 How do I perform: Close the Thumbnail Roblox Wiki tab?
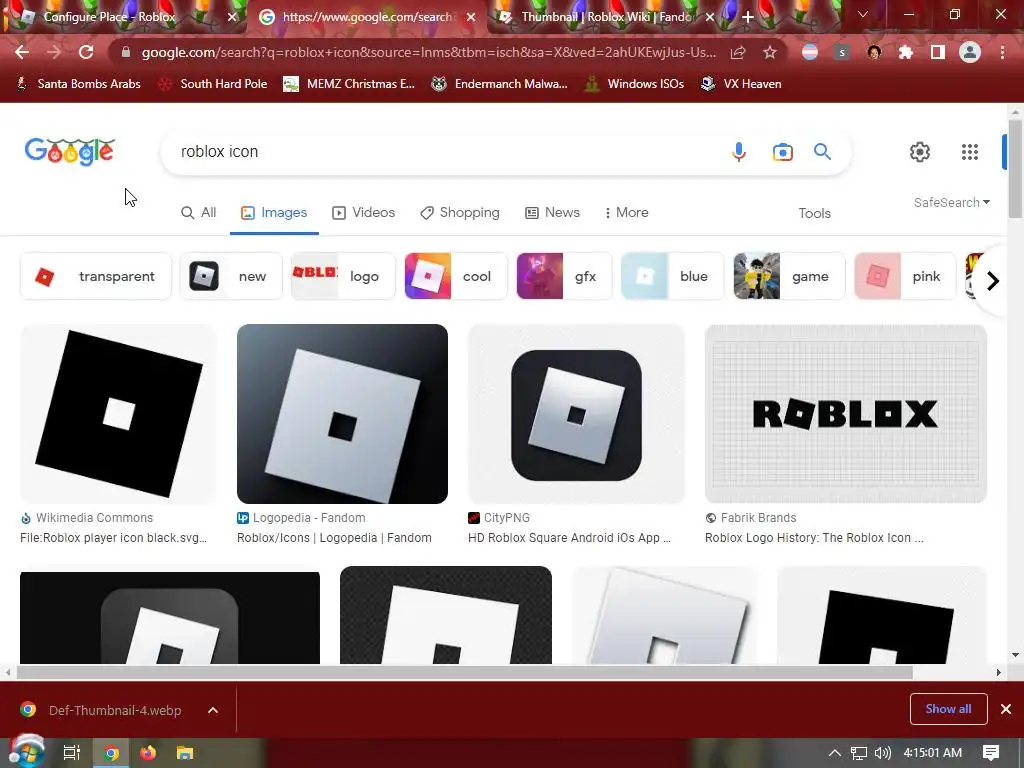(710, 17)
